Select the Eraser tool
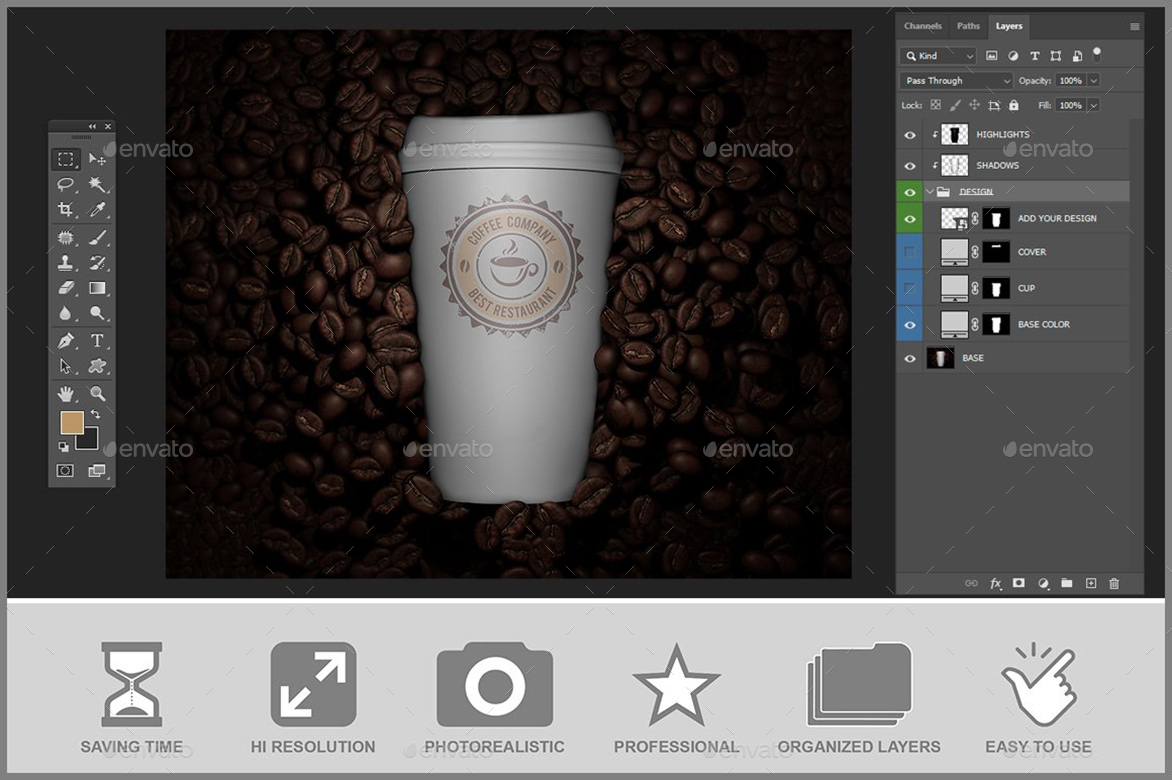This screenshot has width=1172, height=780. (66, 288)
